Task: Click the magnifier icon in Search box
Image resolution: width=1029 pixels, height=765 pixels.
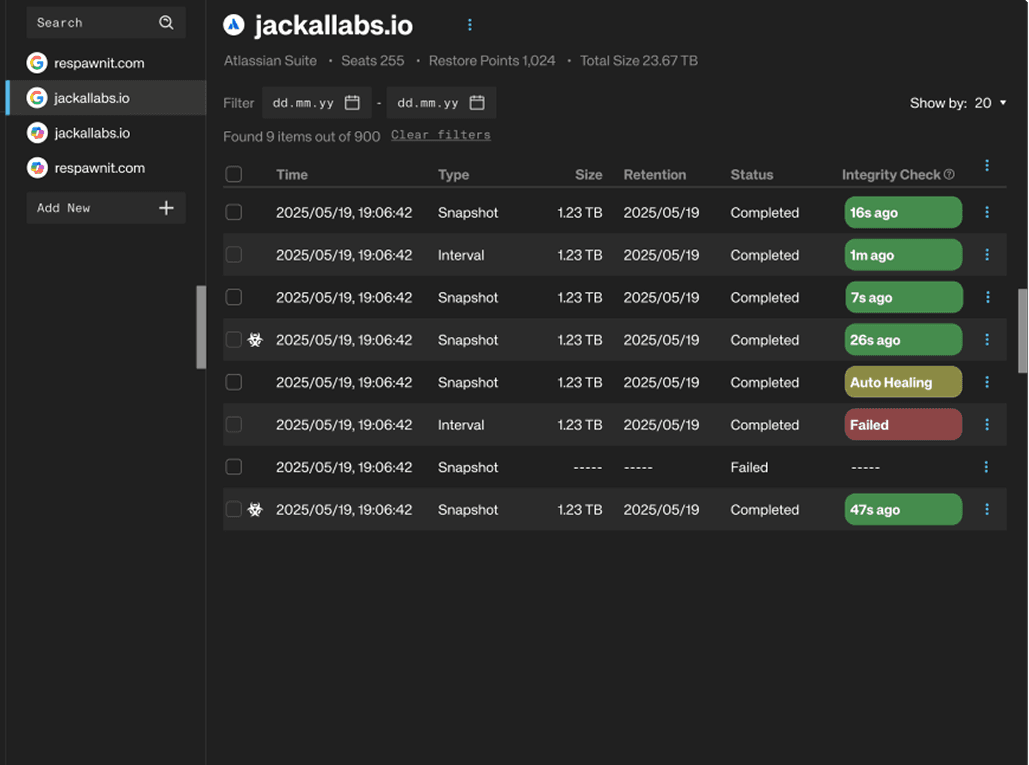Action: tap(166, 23)
